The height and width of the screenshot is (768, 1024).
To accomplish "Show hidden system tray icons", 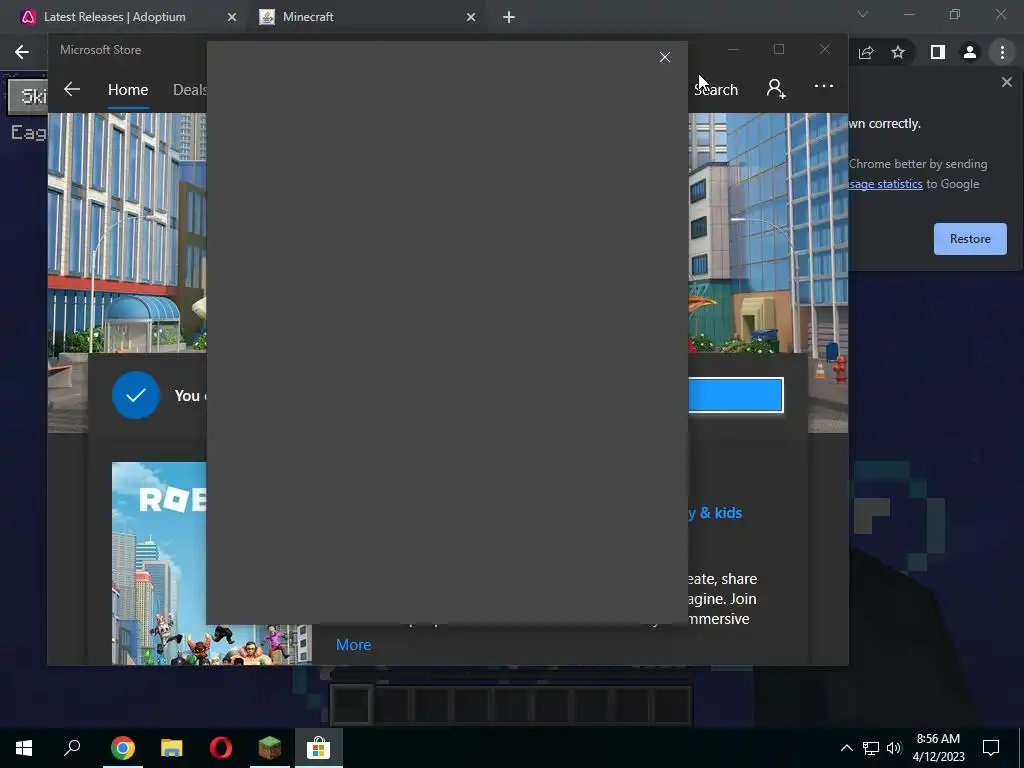I will 846,748.
